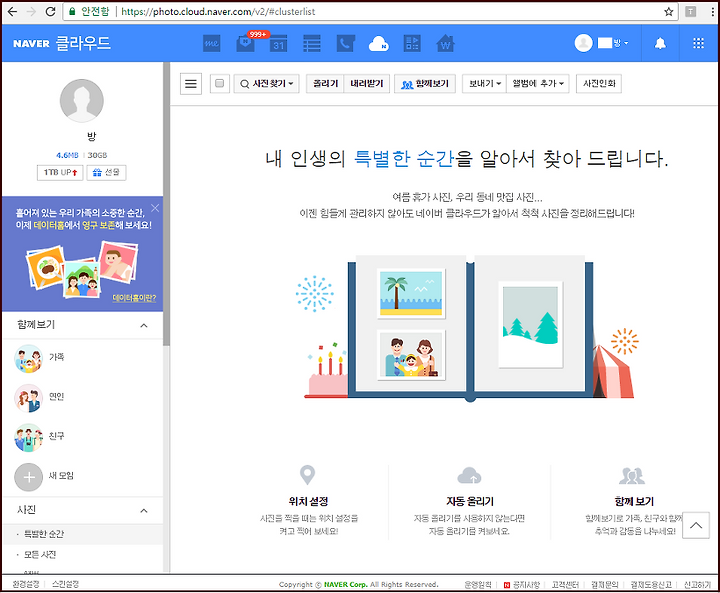
Task: Open 신고하기 footer link
Action: [x=698, y=585]
